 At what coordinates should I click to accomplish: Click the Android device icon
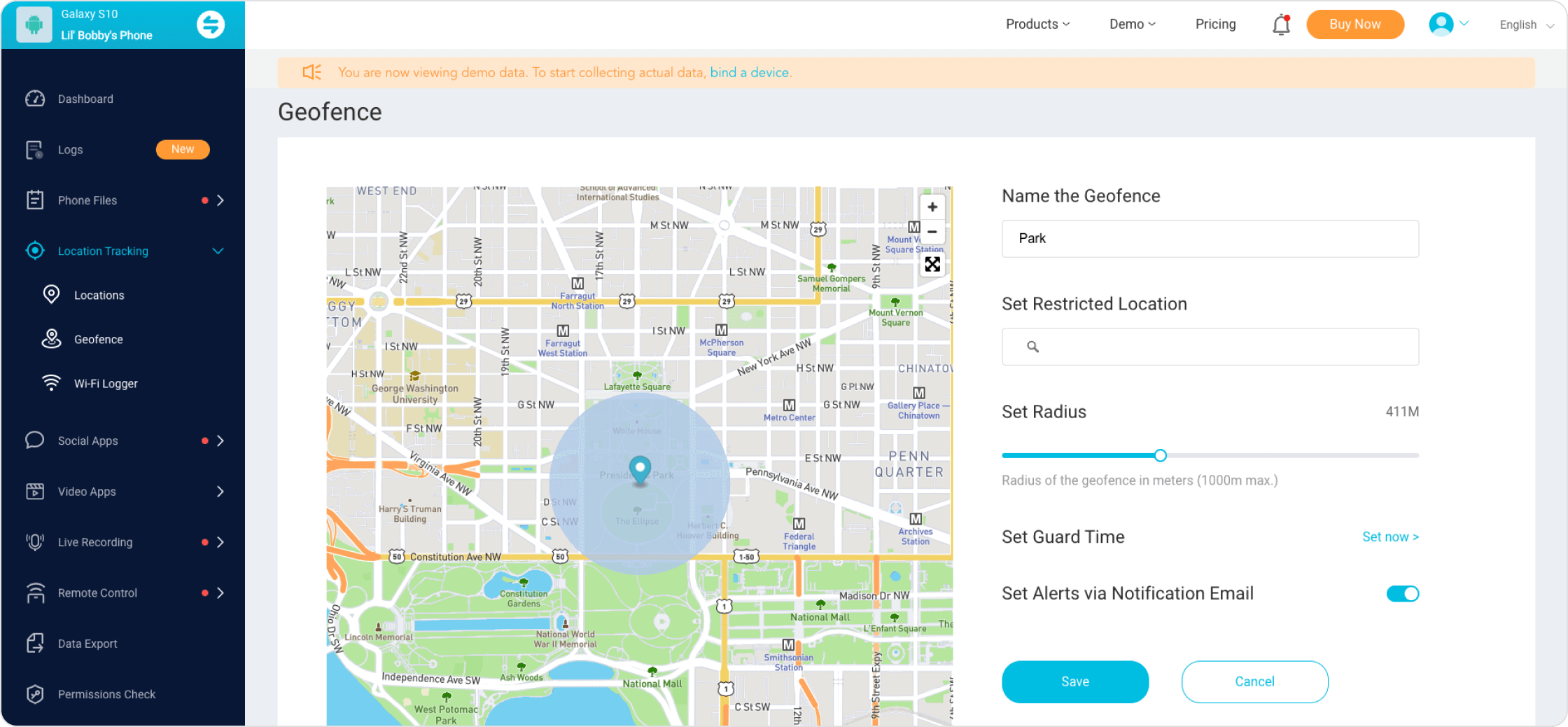click(x=34, y=25)
